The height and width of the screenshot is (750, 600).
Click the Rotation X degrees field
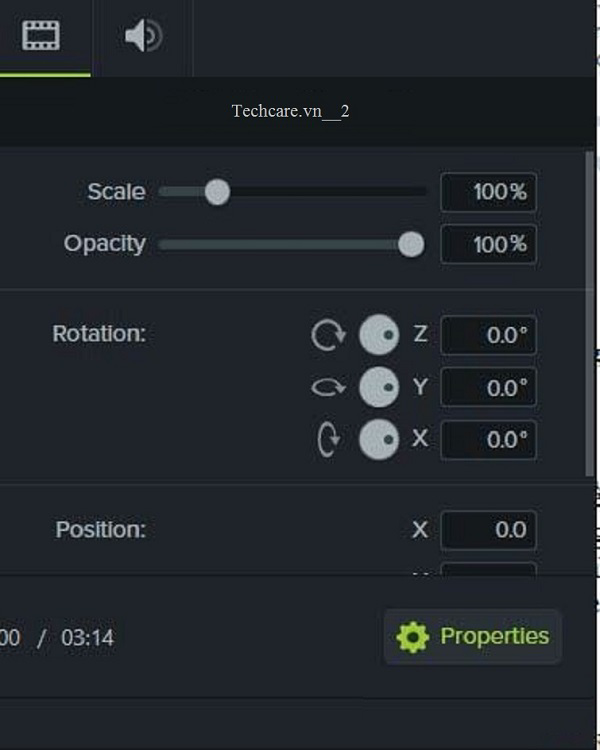(488, 440)
